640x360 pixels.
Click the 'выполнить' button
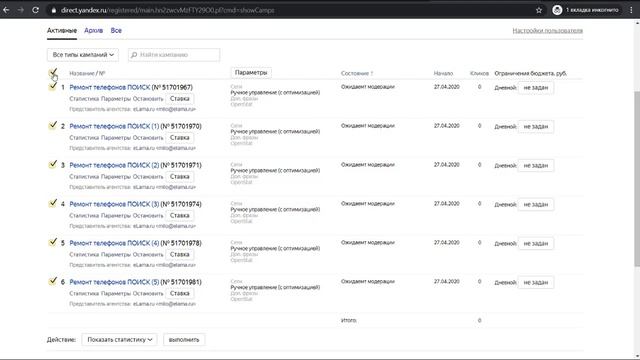[x=184, y=340]
